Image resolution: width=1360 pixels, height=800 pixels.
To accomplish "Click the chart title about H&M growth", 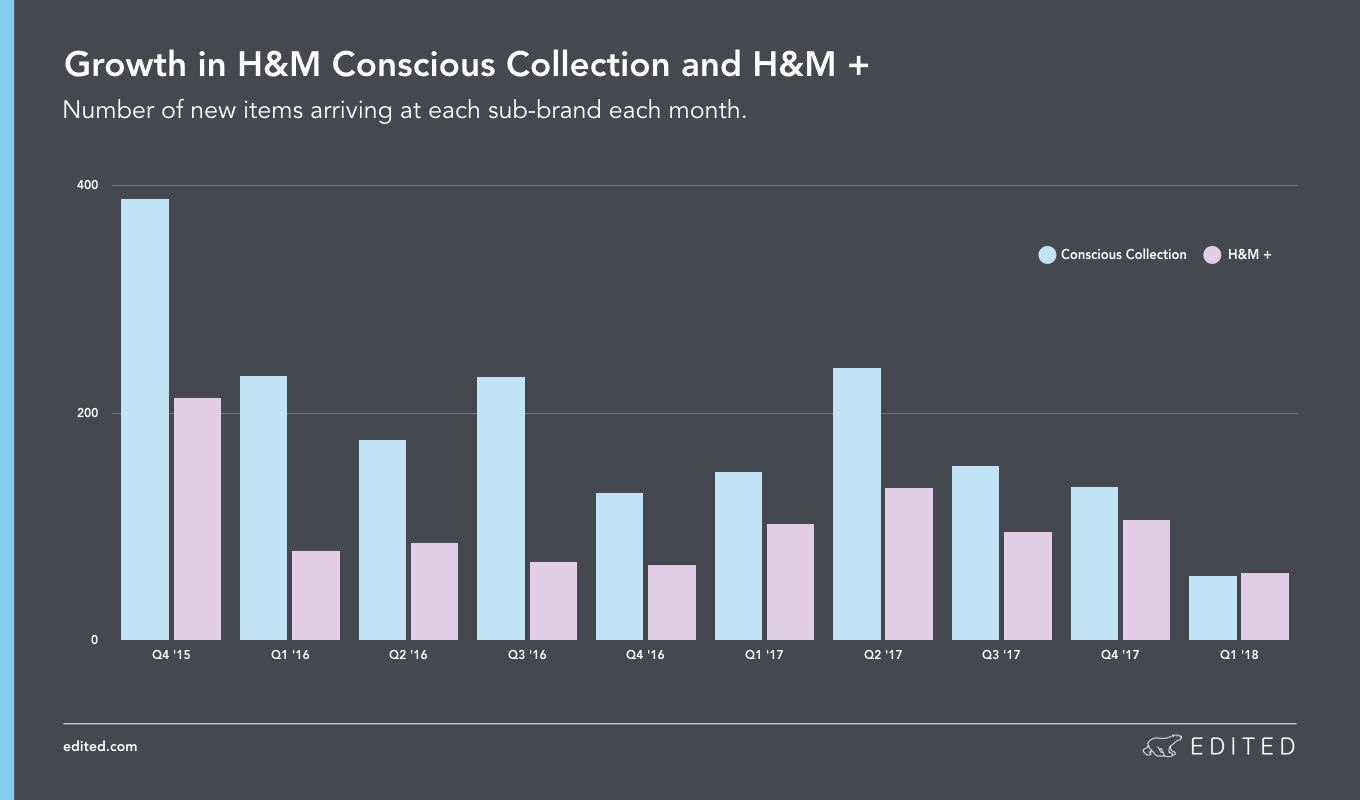I will pyautogui.click(x=467, y=65).
